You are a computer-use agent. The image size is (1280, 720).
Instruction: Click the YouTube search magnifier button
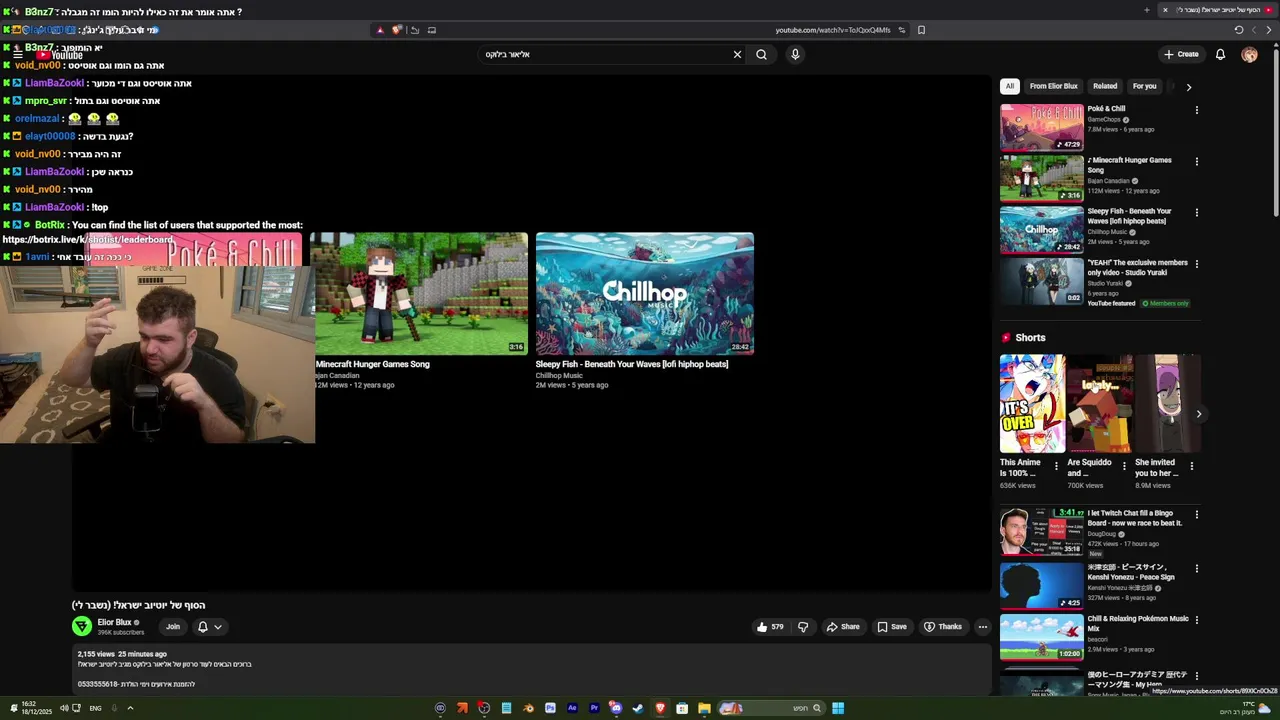pyautogui.click(x=761, y=54)
